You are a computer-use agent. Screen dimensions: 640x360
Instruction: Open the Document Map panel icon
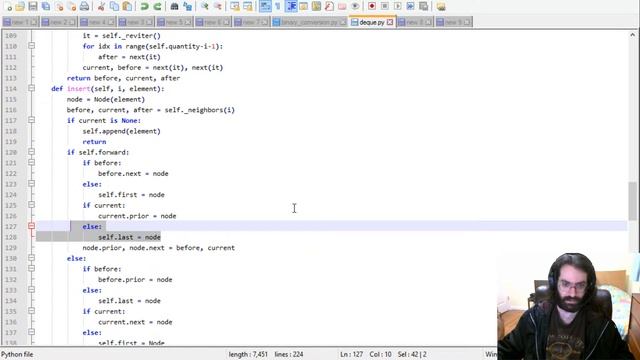pyautogui.click(x=316, y=6)
